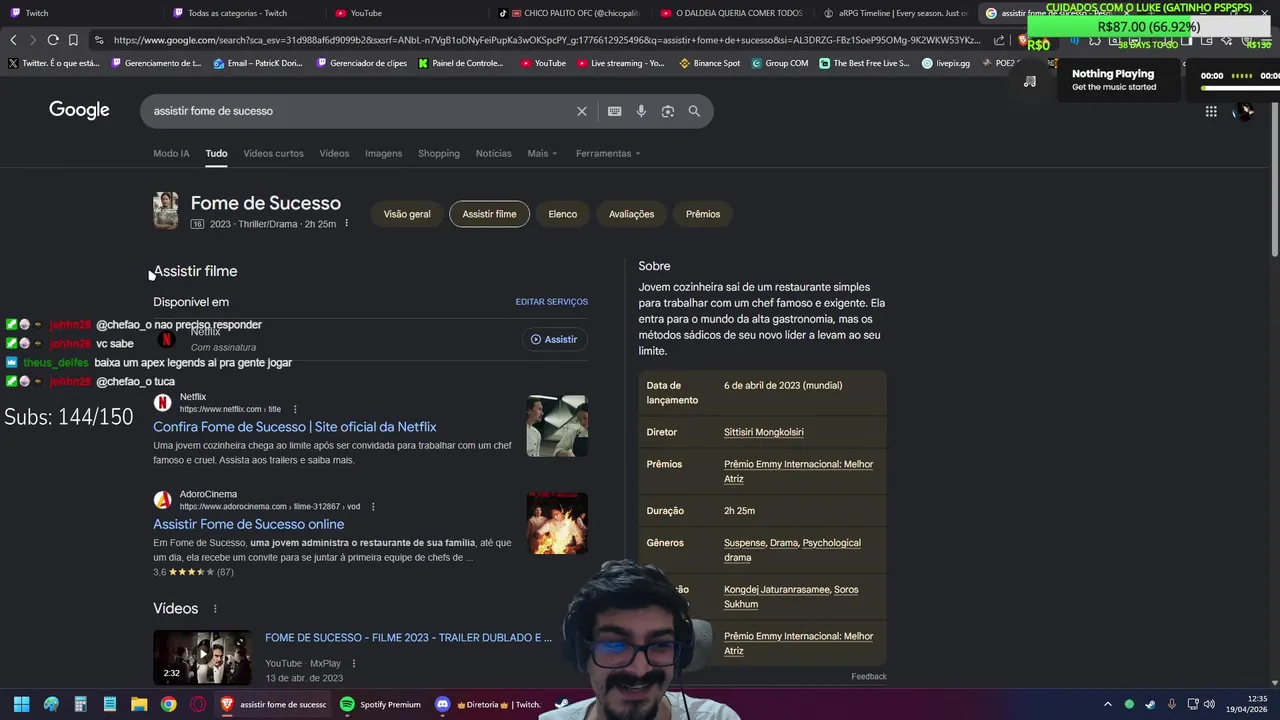Play the 2:32 trailer video thumbnail
This screenshot has height=720, width=1280.
pos(202,657)
